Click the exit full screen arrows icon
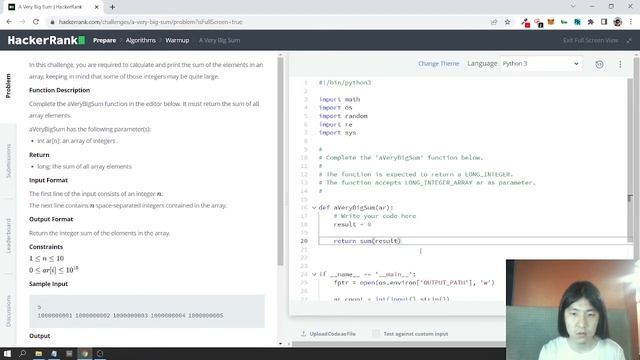640x360 pixels. click(x=629, y=40)
